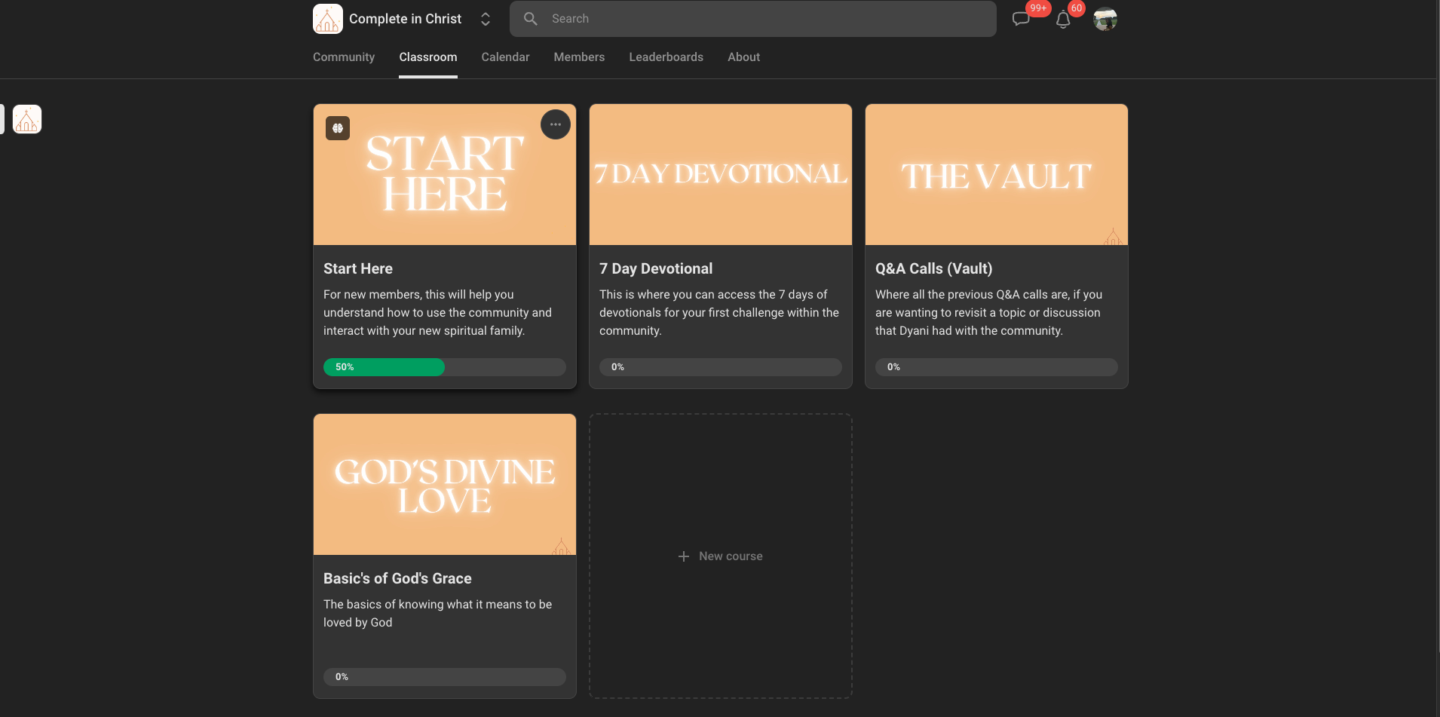Open the chat messages icon
The image size is (1440, 717).
[x=1021, y=19]
